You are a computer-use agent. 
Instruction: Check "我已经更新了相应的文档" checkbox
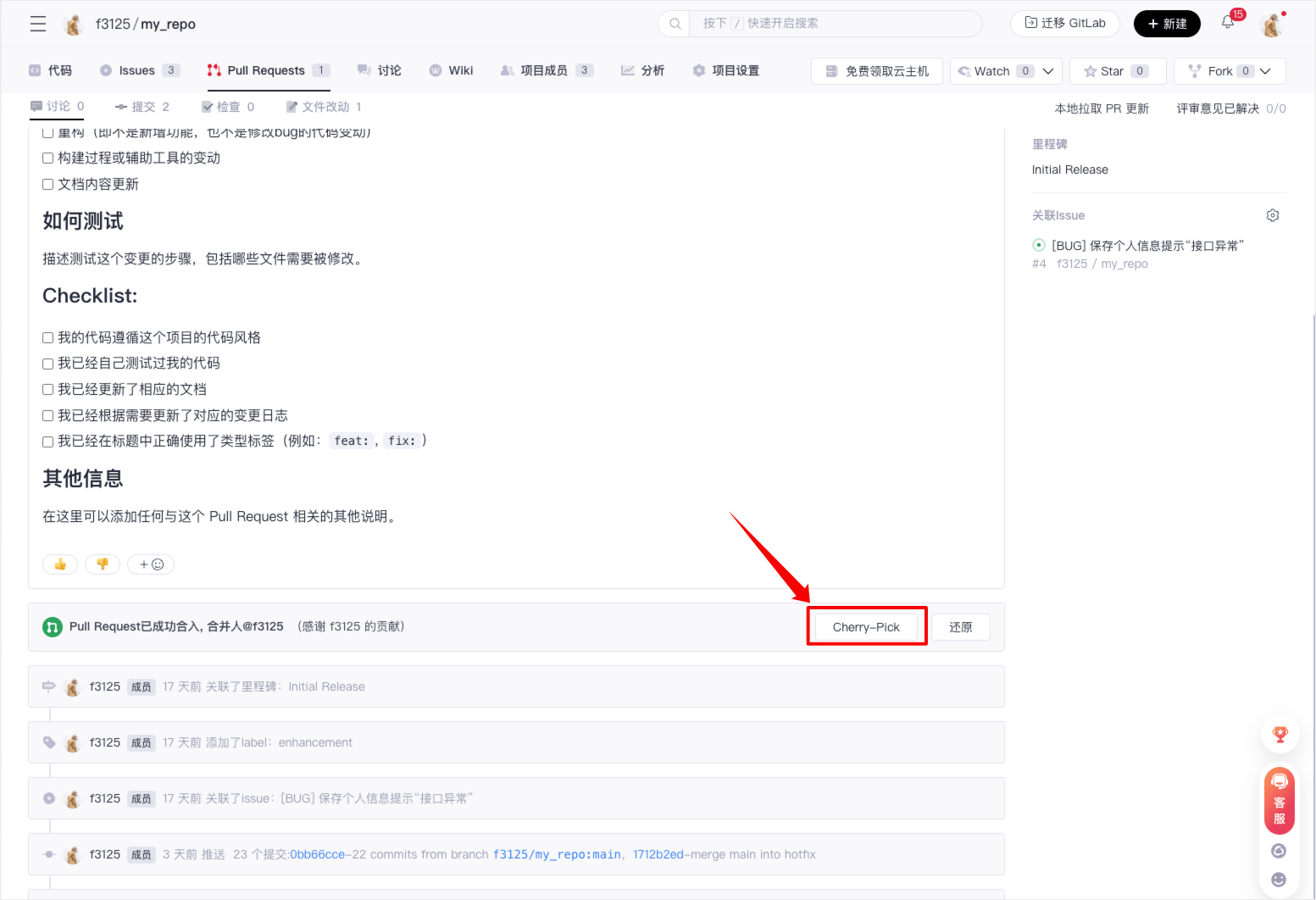[x=48, y=390]
